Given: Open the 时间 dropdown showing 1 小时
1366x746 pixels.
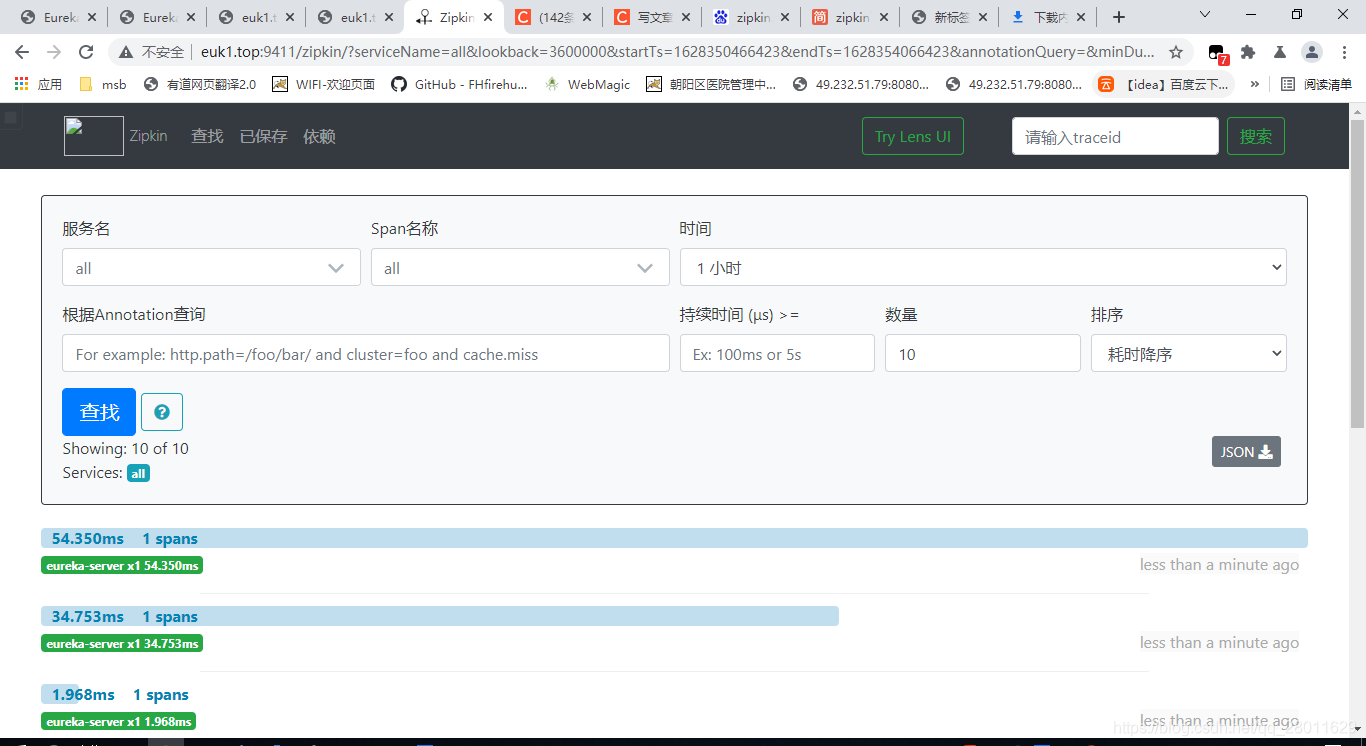Looking at the screenshot, I should pos(983,267).
